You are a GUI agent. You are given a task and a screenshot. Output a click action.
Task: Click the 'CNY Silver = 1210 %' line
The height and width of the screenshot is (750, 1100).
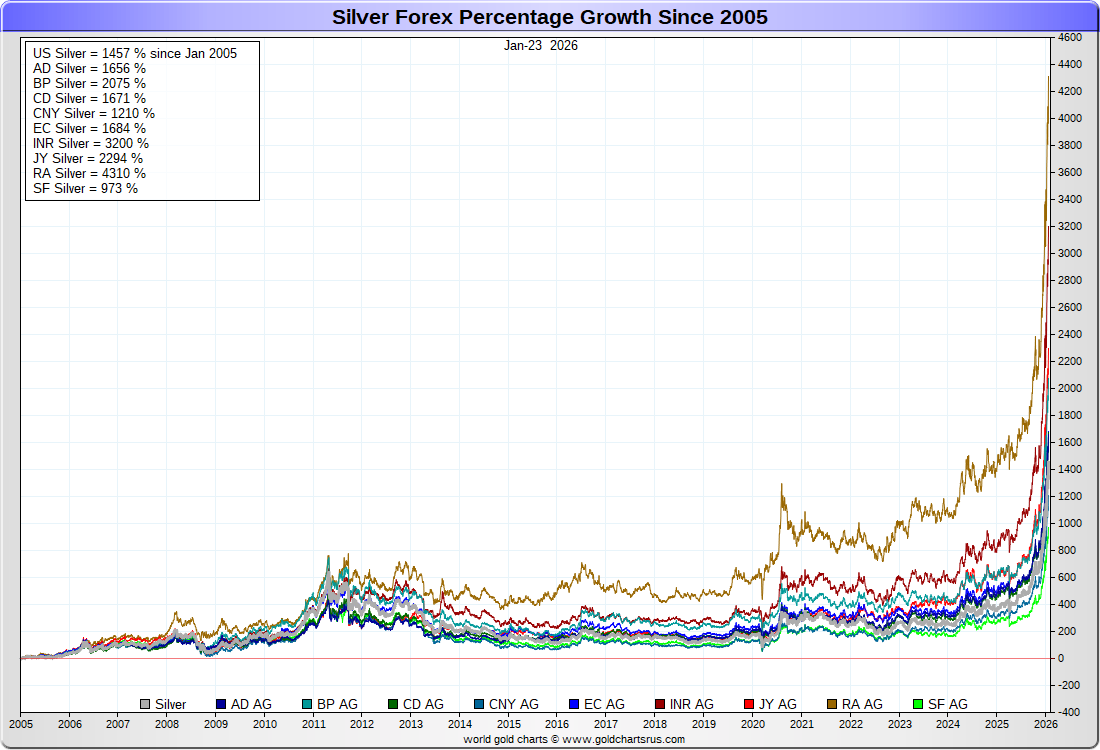[94, 114]
